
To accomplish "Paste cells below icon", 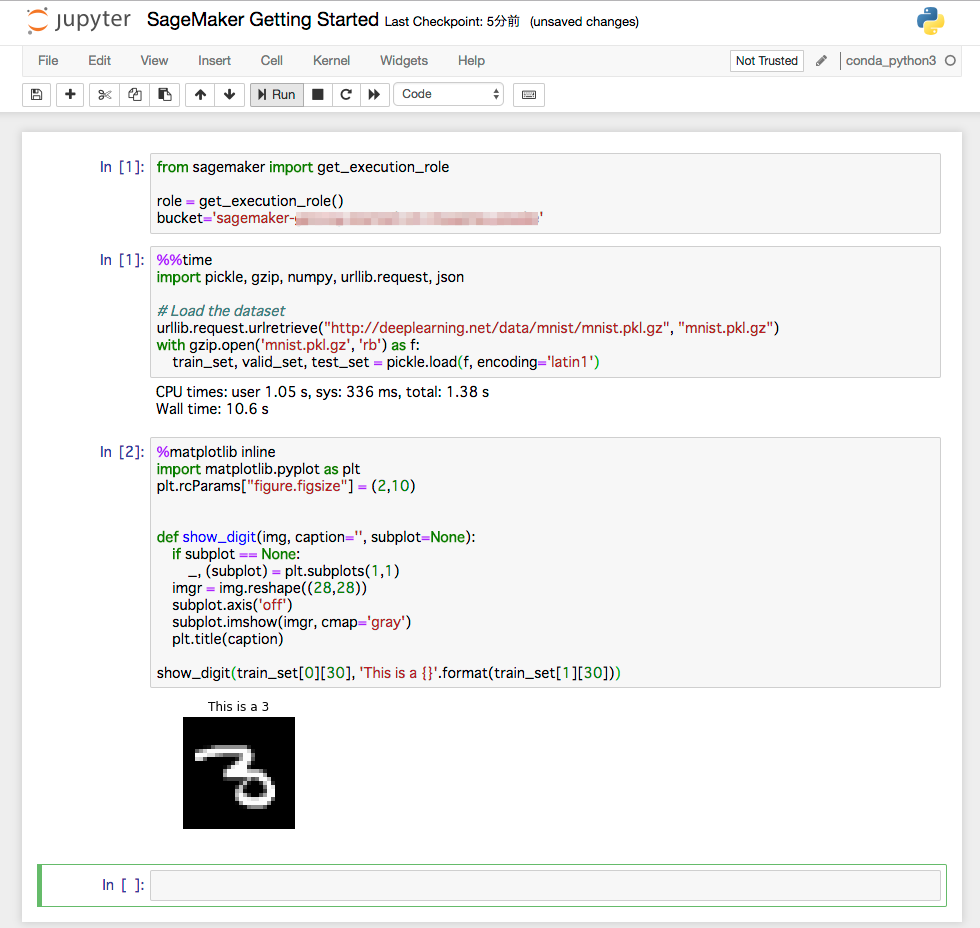I will pyautogui.click(x=165, y=94).
